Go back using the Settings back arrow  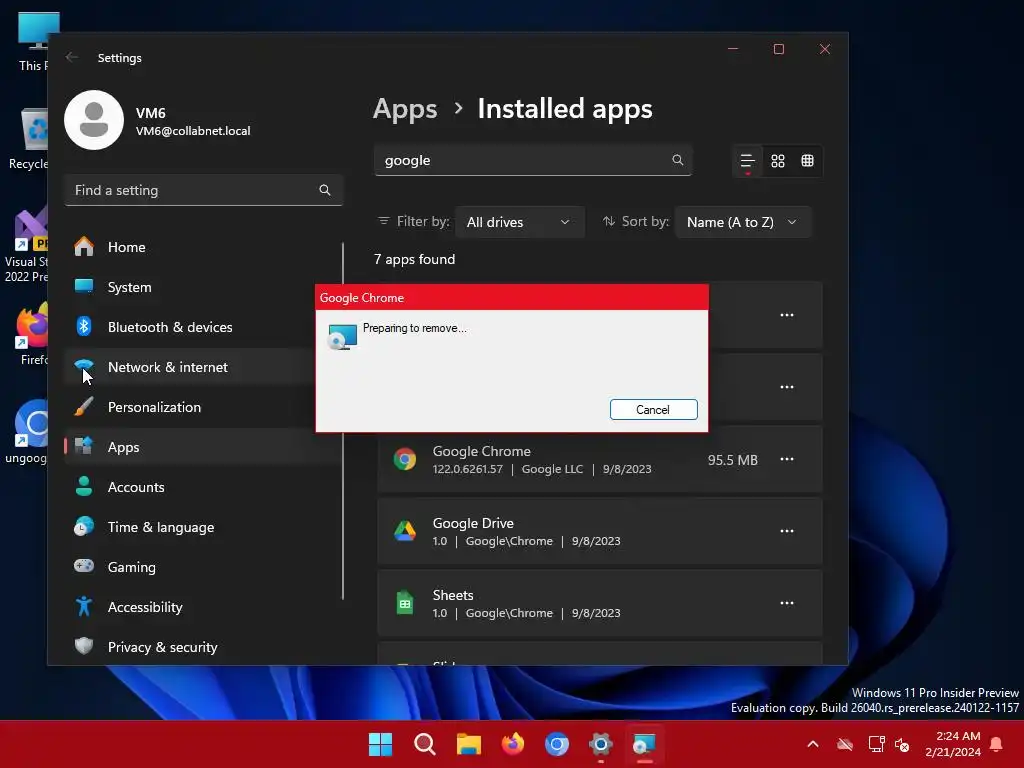(72, 57)
